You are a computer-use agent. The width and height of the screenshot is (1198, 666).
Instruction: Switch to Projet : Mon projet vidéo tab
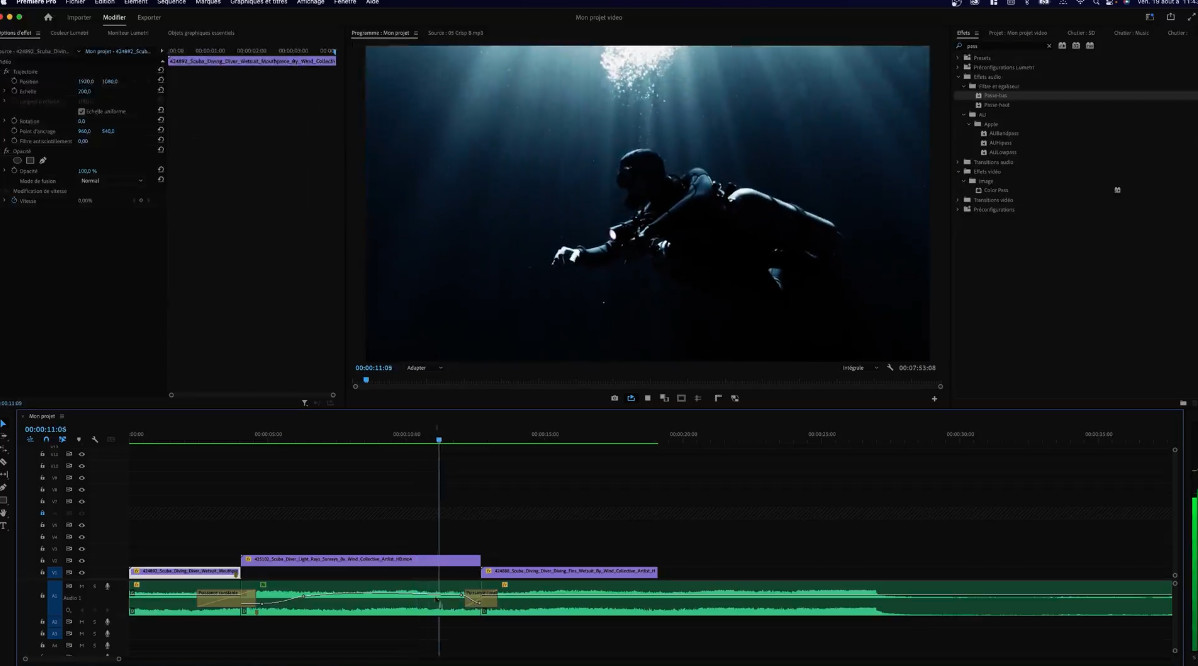(1018, 33)
